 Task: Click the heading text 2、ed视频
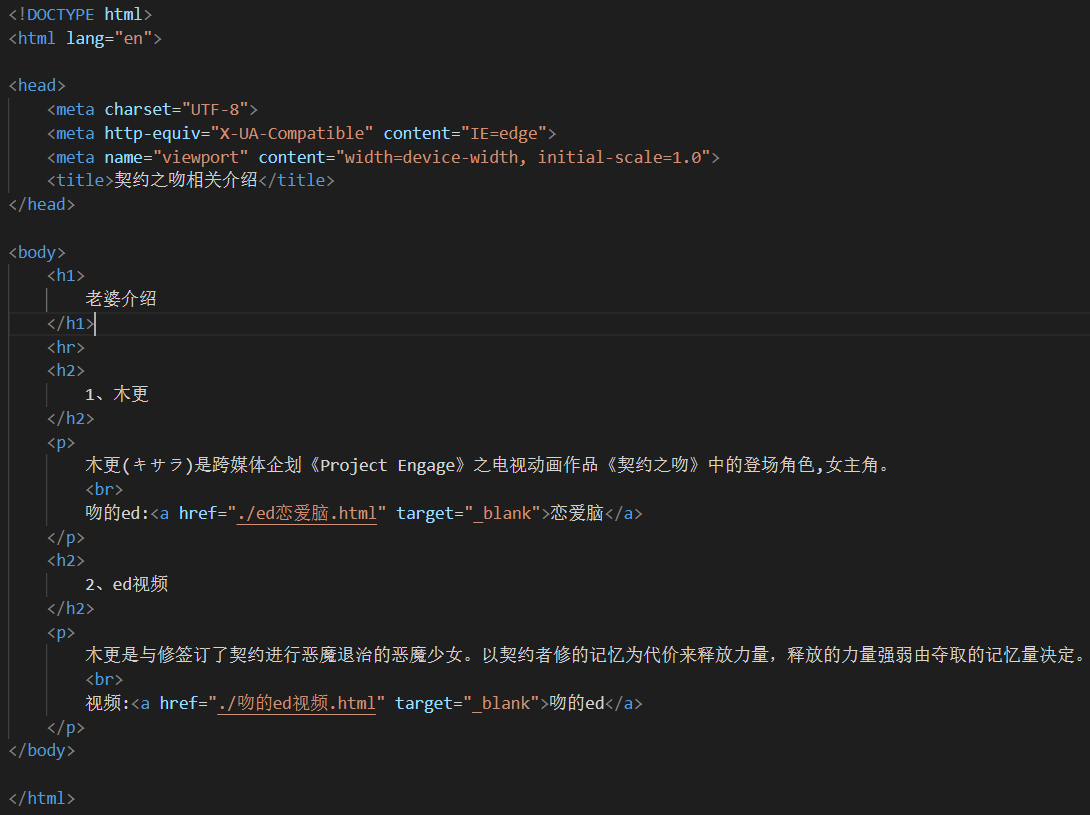click(127, 585)
